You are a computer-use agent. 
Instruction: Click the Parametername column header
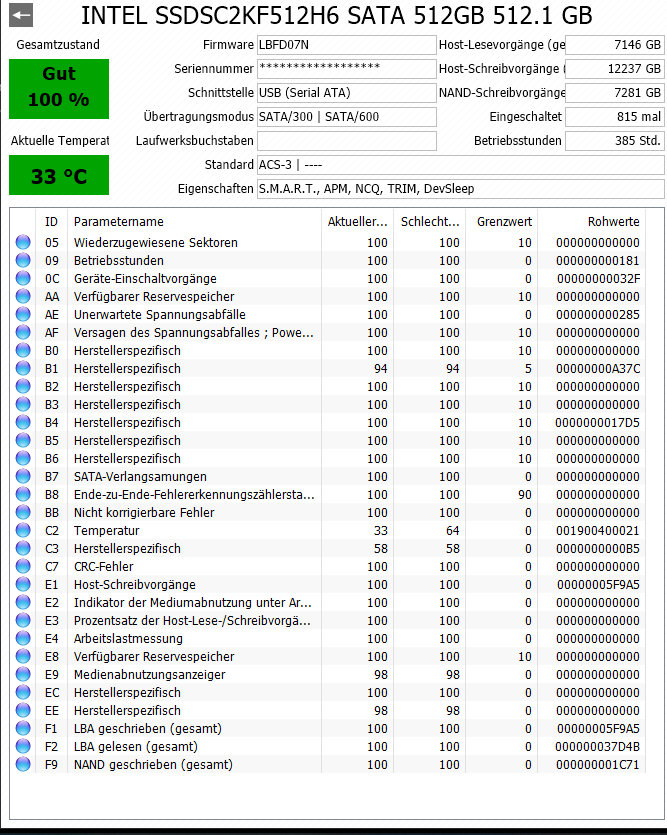pos(194,222)
